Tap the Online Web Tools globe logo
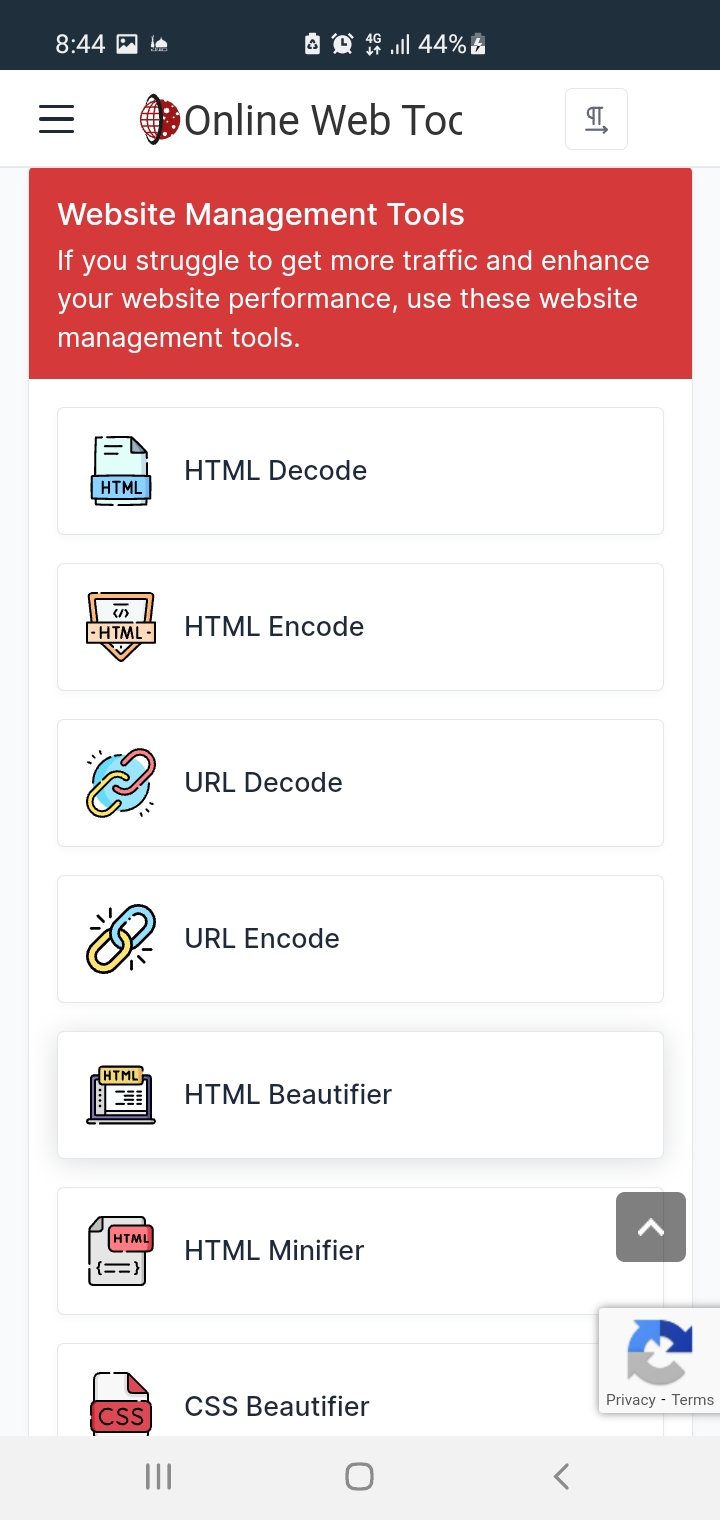The height and width of the screenshot is (1520, 720). (x=159, y=120)
